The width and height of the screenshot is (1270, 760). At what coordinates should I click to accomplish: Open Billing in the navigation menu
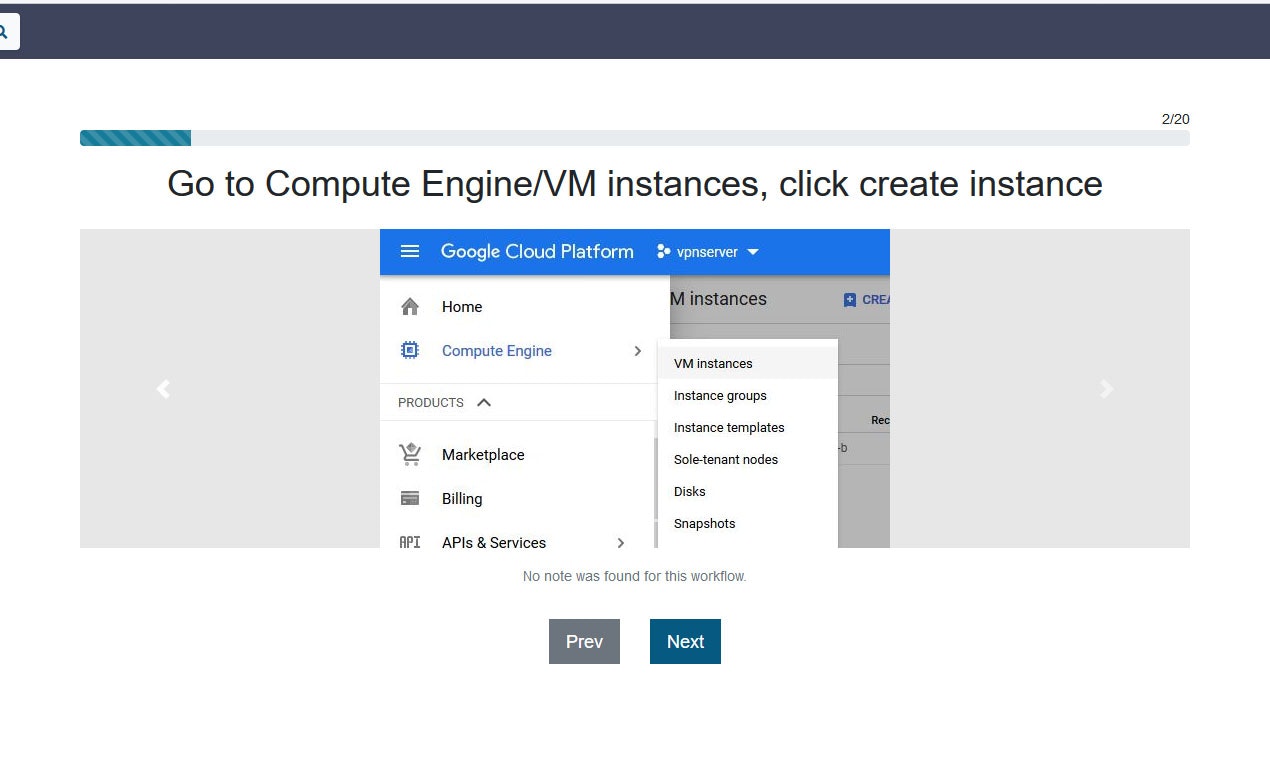point(462,499)
